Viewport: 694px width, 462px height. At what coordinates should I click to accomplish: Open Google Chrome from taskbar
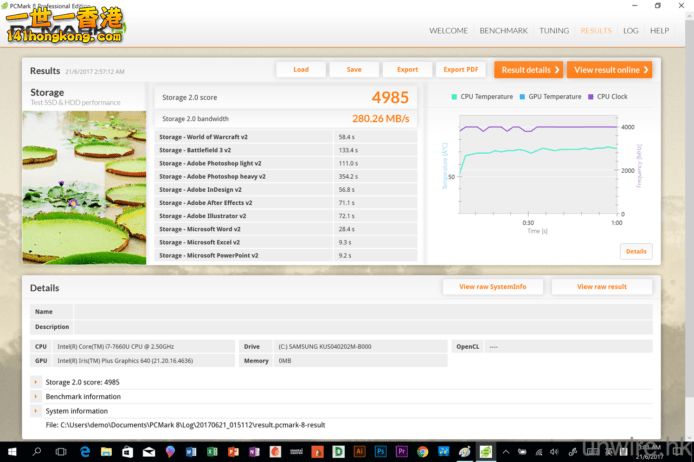(423, 452)
